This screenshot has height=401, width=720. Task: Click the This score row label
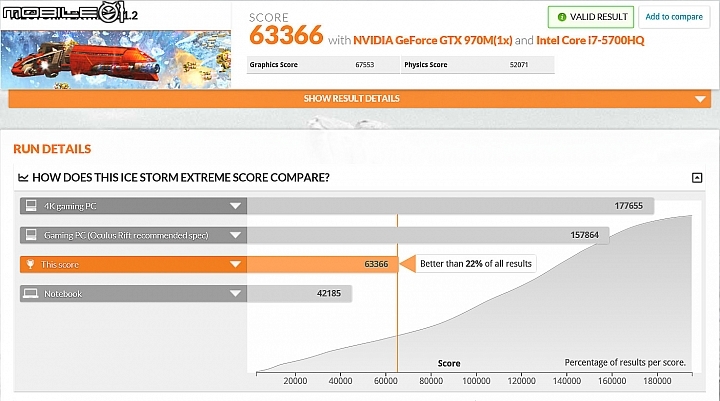point(60,265)
